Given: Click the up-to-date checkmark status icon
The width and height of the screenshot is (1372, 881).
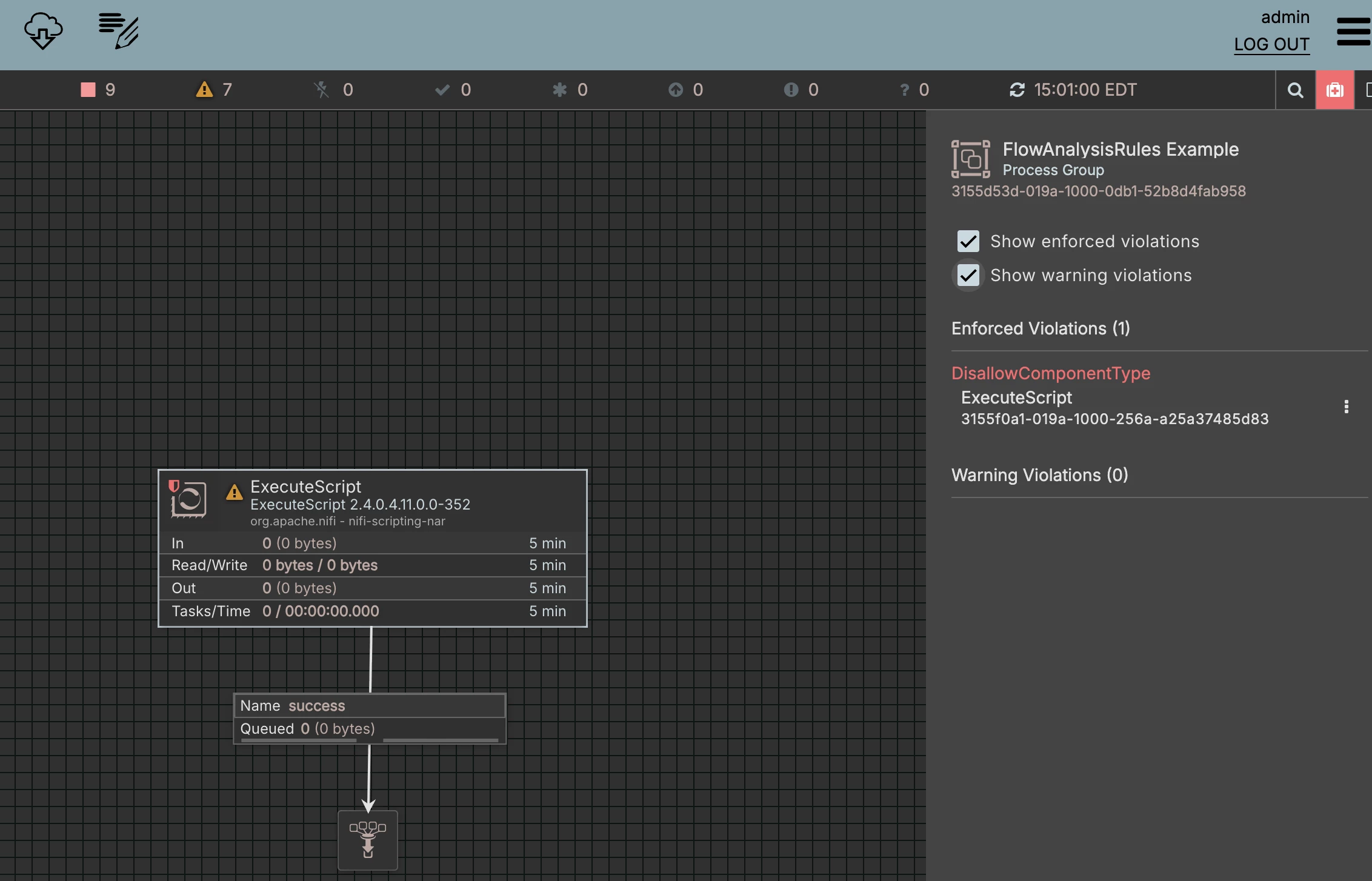Looking at the screenshot, I should click(442, 90).
